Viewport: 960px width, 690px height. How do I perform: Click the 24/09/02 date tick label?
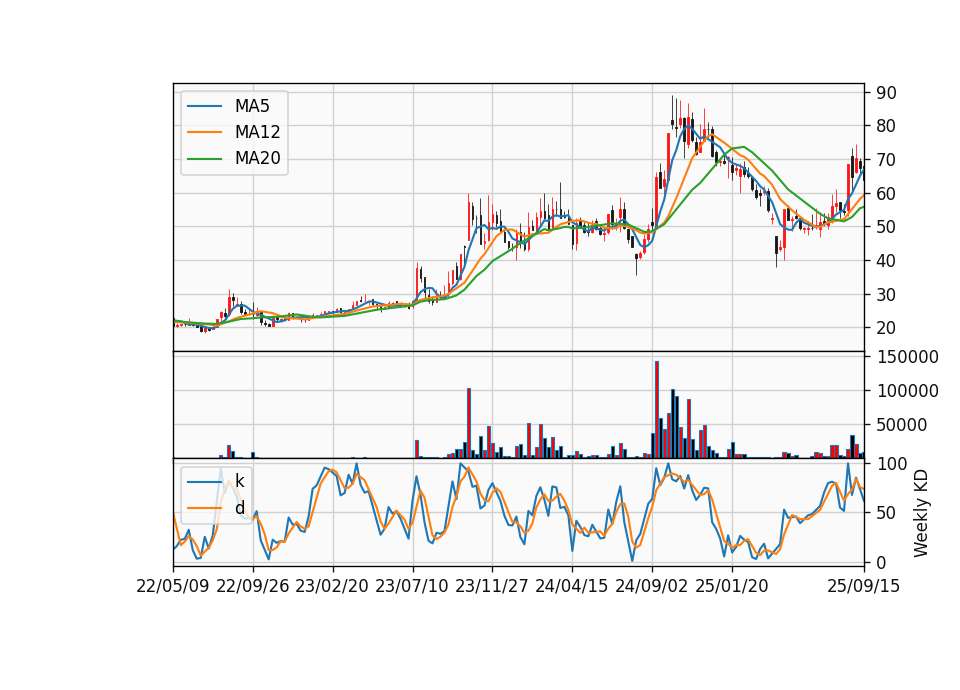(x=651, y=586)
